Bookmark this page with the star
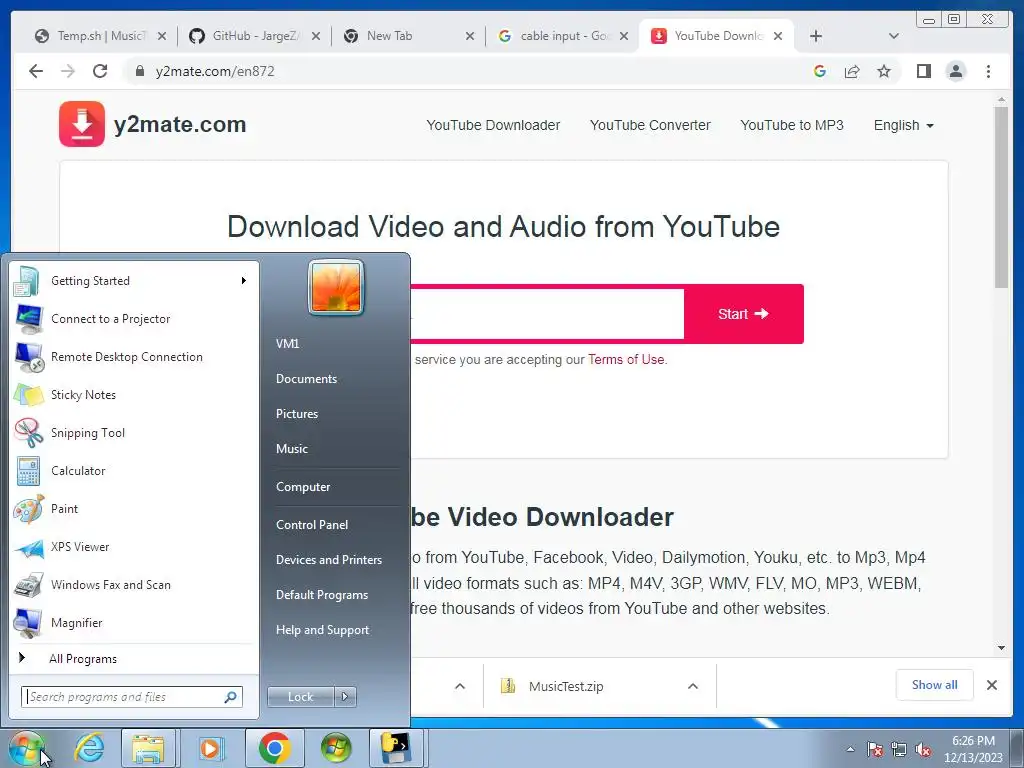Screen dimensions: 1024x768 [884, 71]
